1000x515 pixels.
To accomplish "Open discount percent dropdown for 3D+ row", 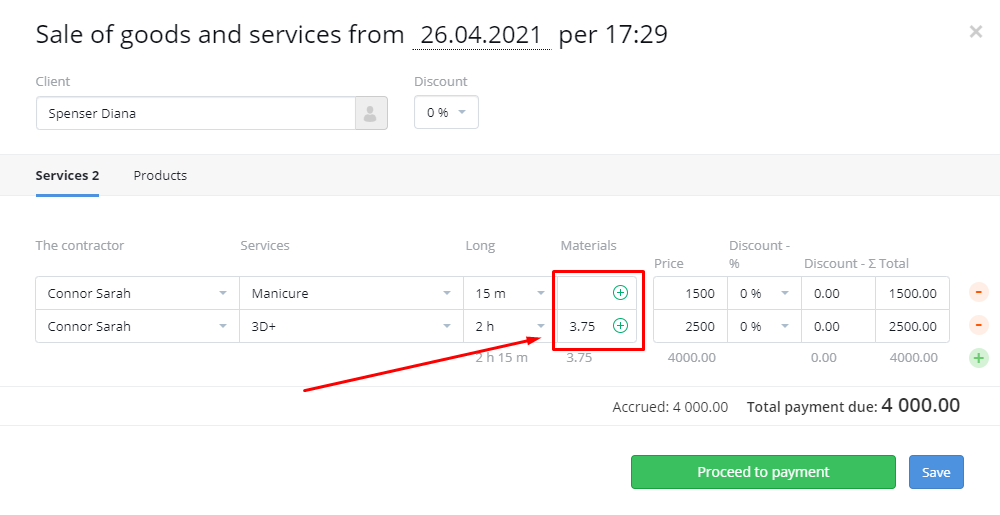I will click(764, 326).
